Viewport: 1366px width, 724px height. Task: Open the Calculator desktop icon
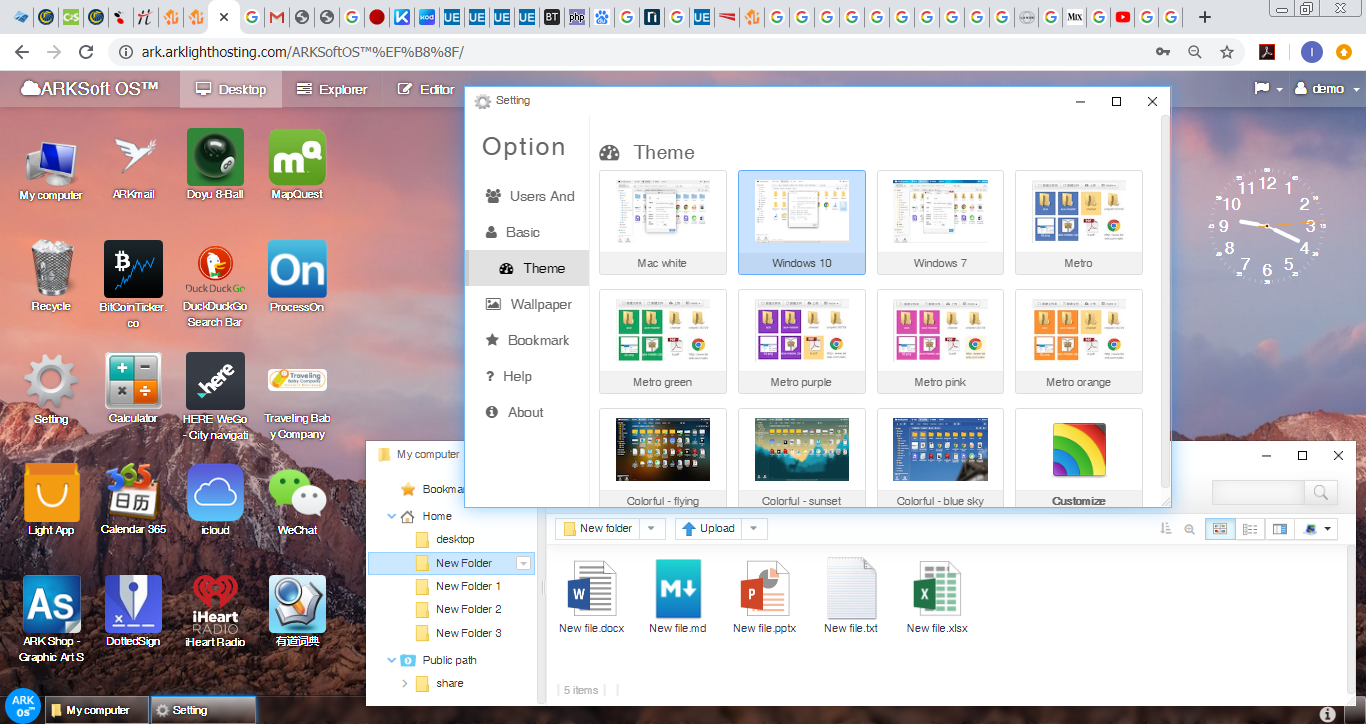133,383
